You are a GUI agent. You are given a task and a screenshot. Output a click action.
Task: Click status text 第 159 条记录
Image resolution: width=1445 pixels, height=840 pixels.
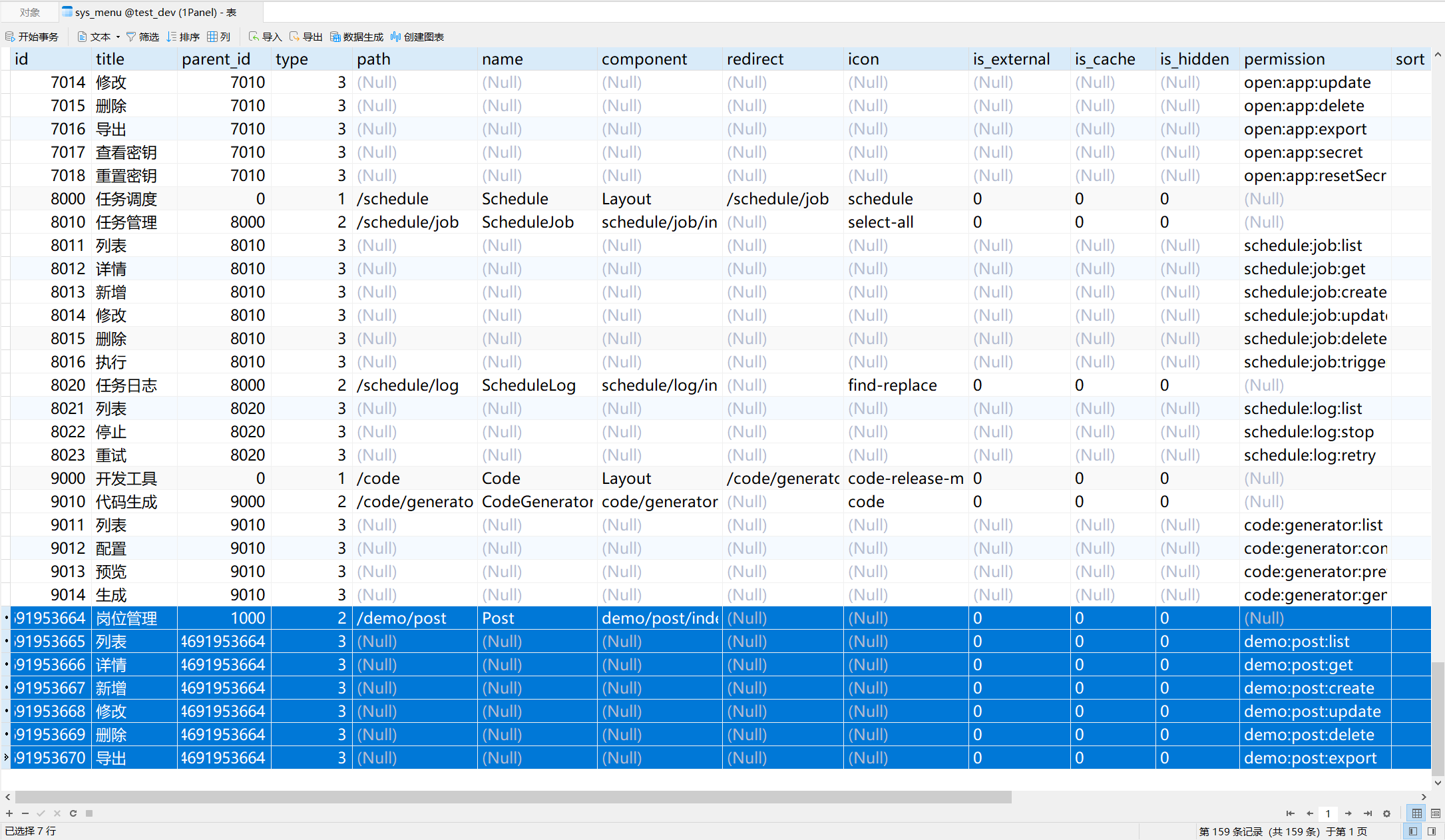pos(1231,831)
